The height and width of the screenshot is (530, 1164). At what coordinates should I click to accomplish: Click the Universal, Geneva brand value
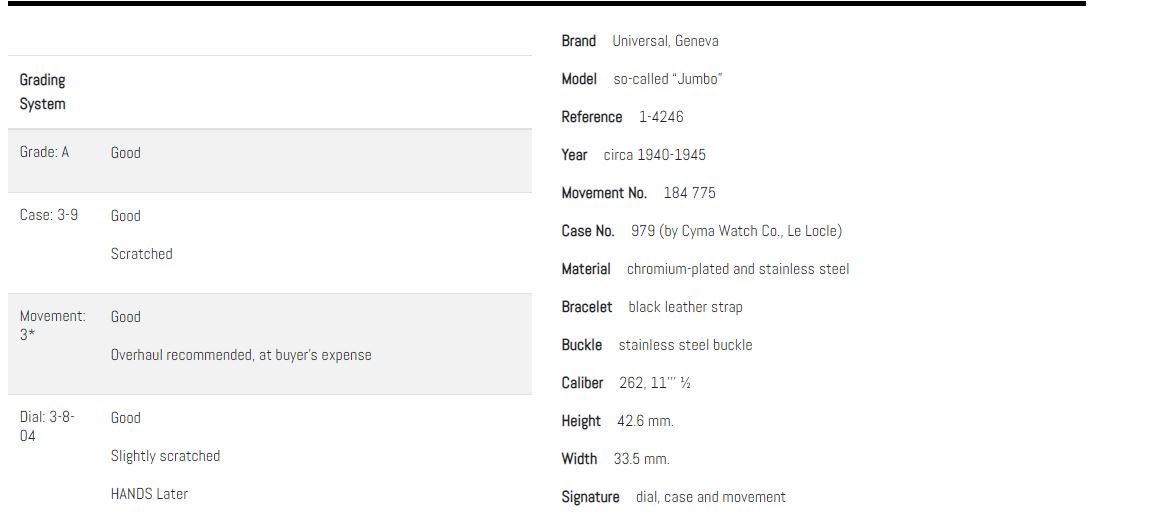665,41
